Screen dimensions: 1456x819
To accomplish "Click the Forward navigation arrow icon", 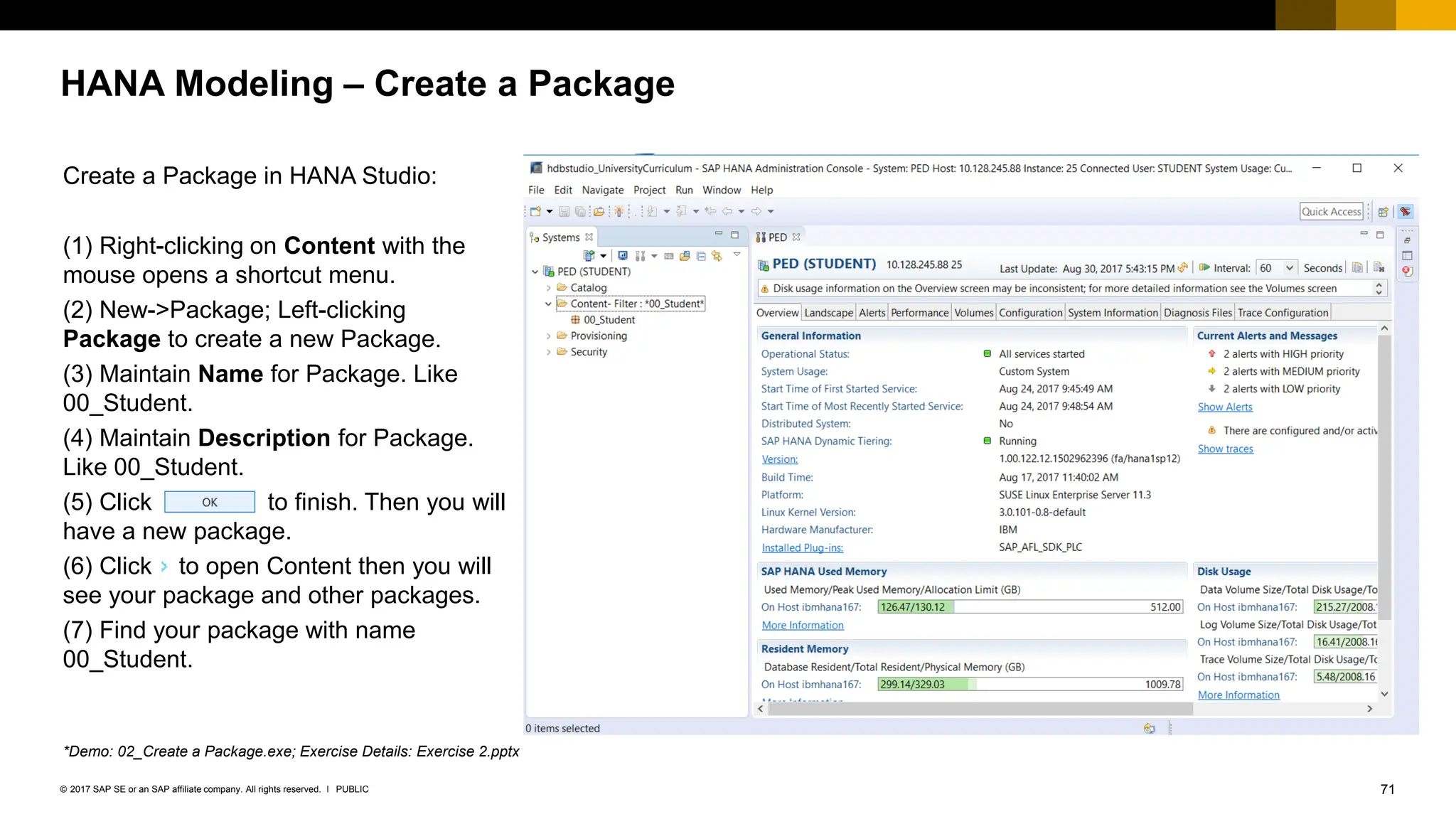I will [756, 211].
